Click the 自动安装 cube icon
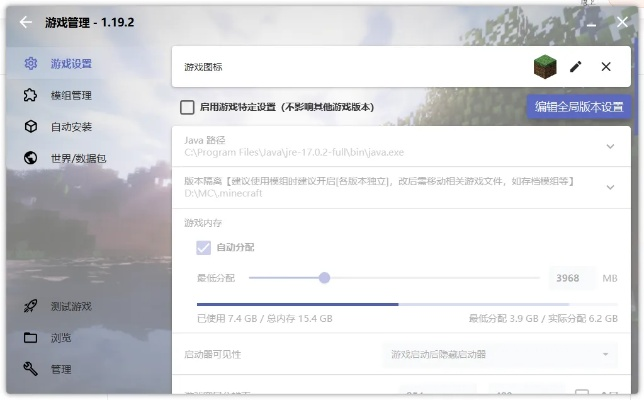This screenshot has width=644, height=400. 30,126
